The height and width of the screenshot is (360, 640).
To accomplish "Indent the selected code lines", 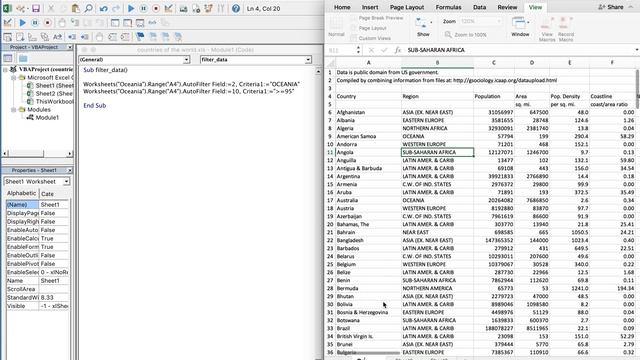I will coord(72,37).
